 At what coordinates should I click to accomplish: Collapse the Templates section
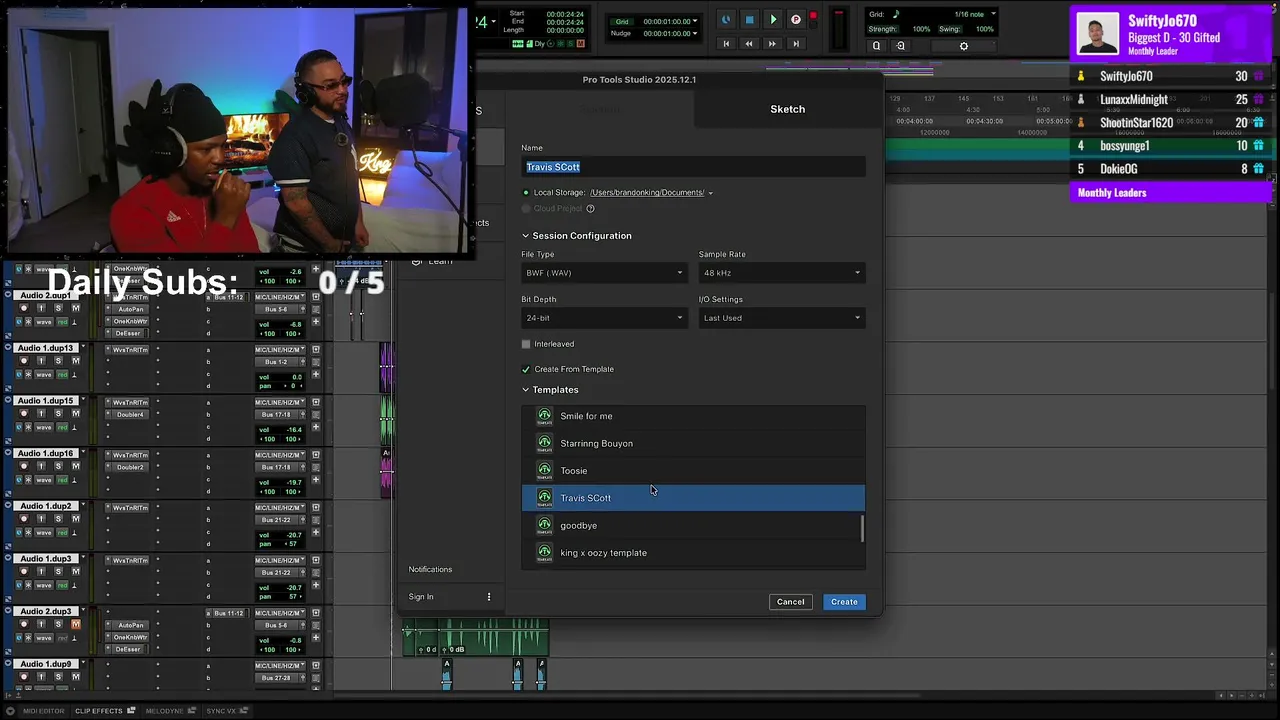click(x=526, y=390)
